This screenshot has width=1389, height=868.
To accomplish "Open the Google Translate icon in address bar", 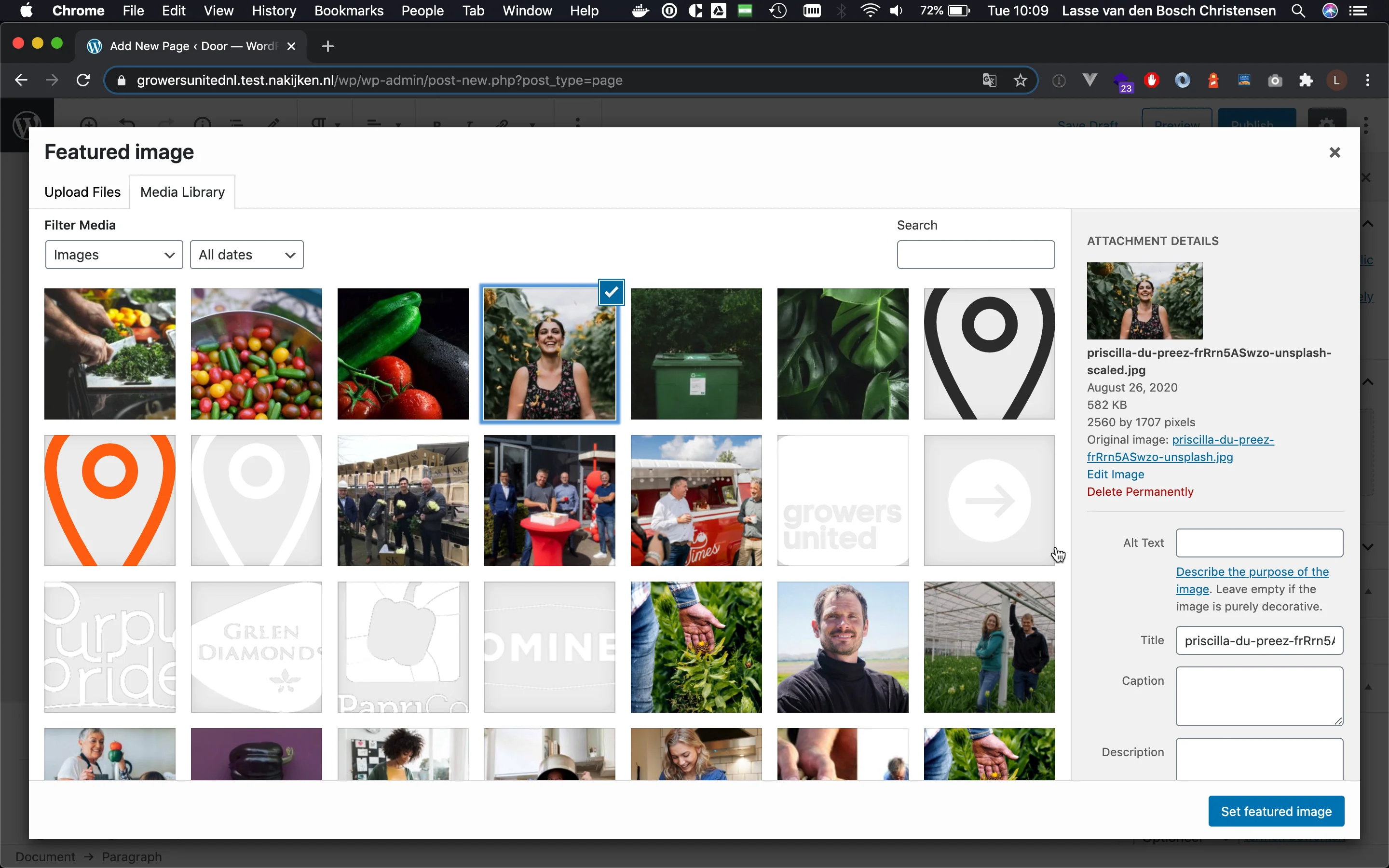I will [x=989, y=81].
